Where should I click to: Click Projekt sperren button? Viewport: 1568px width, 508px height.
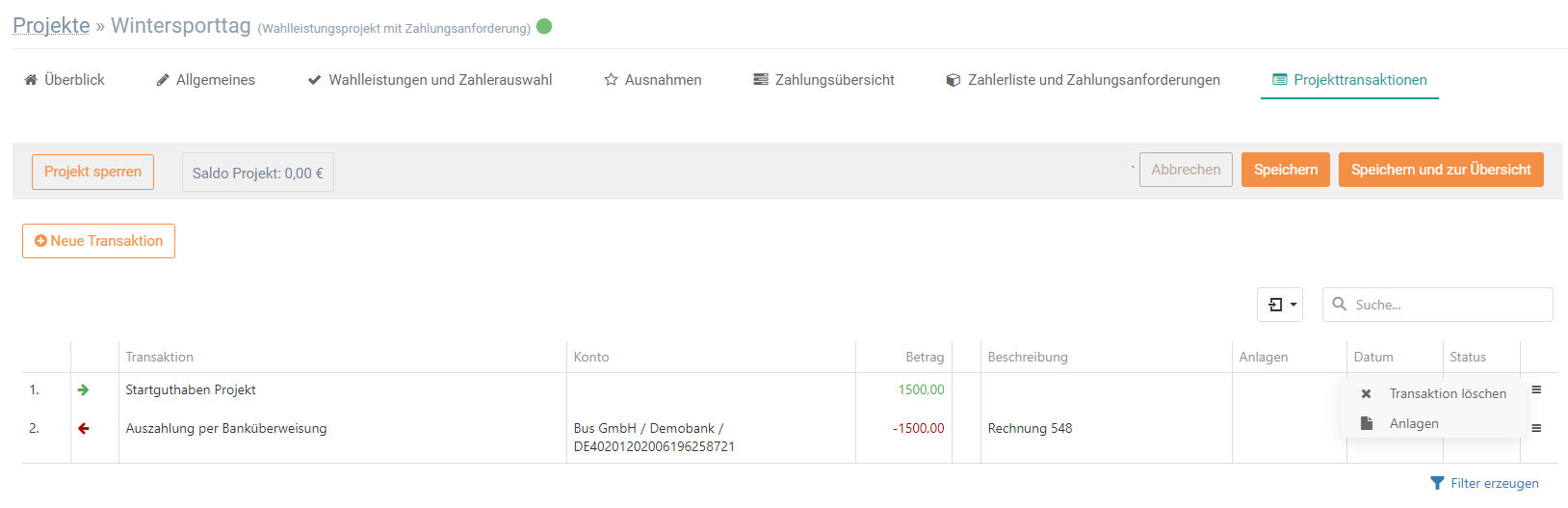[x=92, y=172]
